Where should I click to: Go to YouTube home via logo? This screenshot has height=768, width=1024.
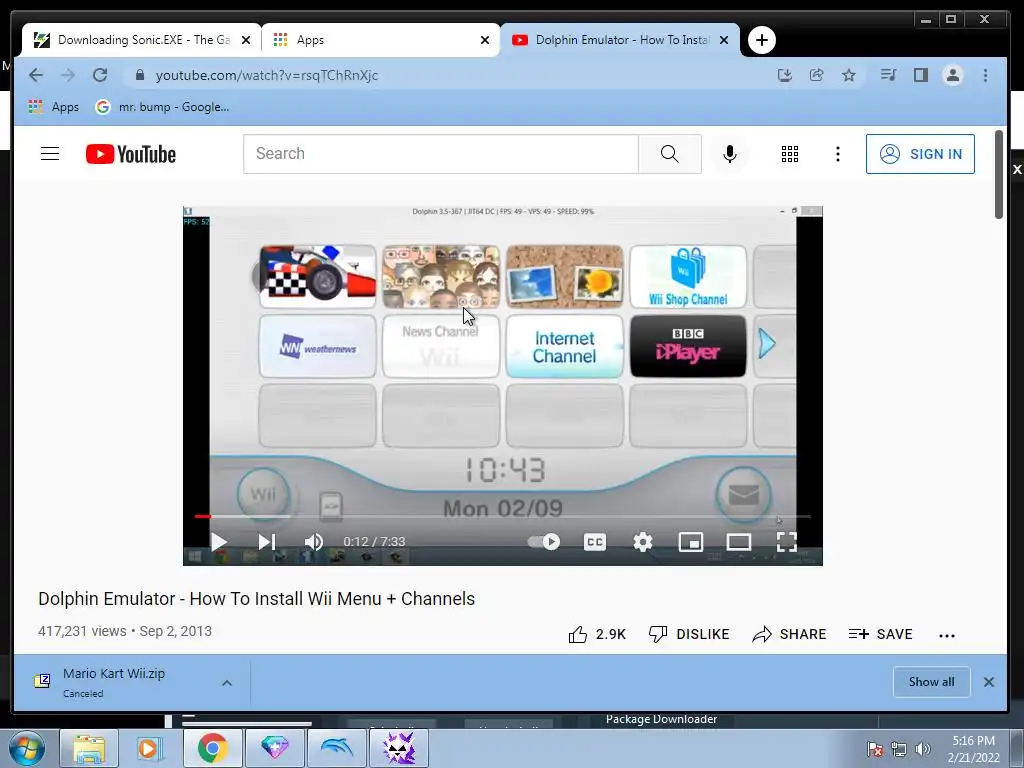click(131, 154)
